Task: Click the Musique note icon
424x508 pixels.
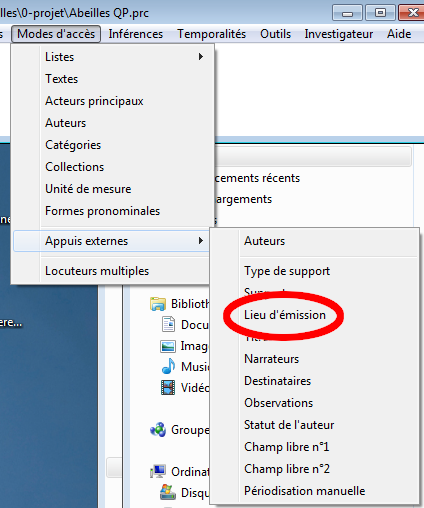Action: click(168, 366)
